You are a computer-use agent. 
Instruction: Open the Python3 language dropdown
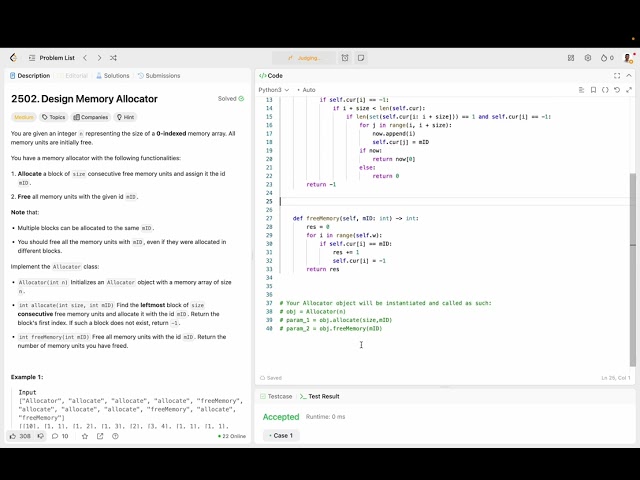click(273, 90)
